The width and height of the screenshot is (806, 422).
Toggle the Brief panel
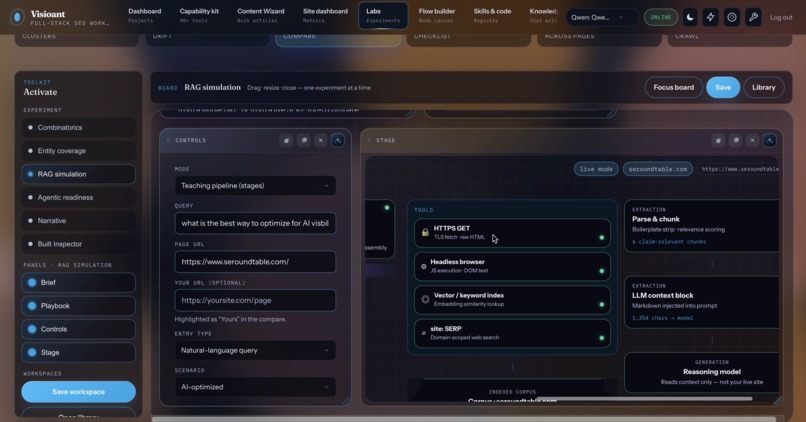pyautogui.click(x=78, y=283)
